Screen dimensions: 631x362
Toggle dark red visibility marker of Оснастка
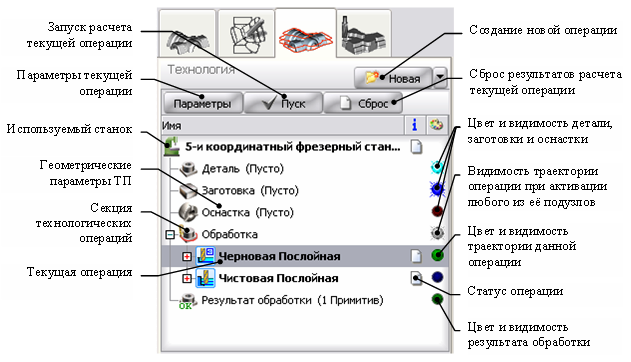tap(437, 211)
